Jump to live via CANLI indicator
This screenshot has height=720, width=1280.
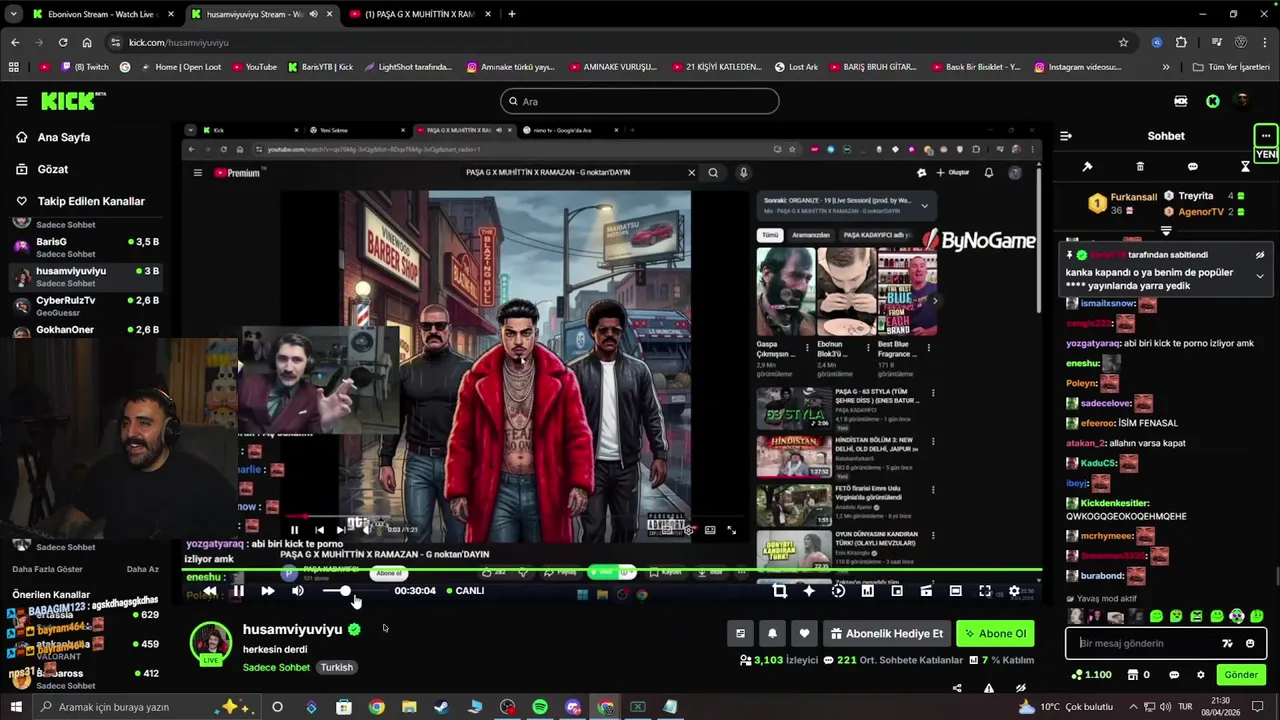coord(465,591)
